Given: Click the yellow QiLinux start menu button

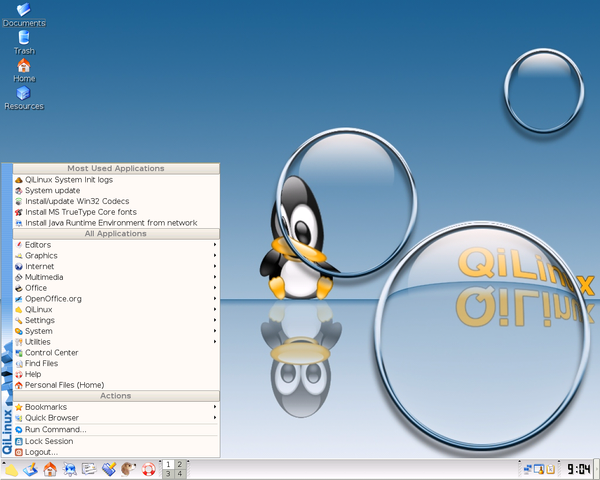Looking at the screenshot, I should tap(11, 469).
